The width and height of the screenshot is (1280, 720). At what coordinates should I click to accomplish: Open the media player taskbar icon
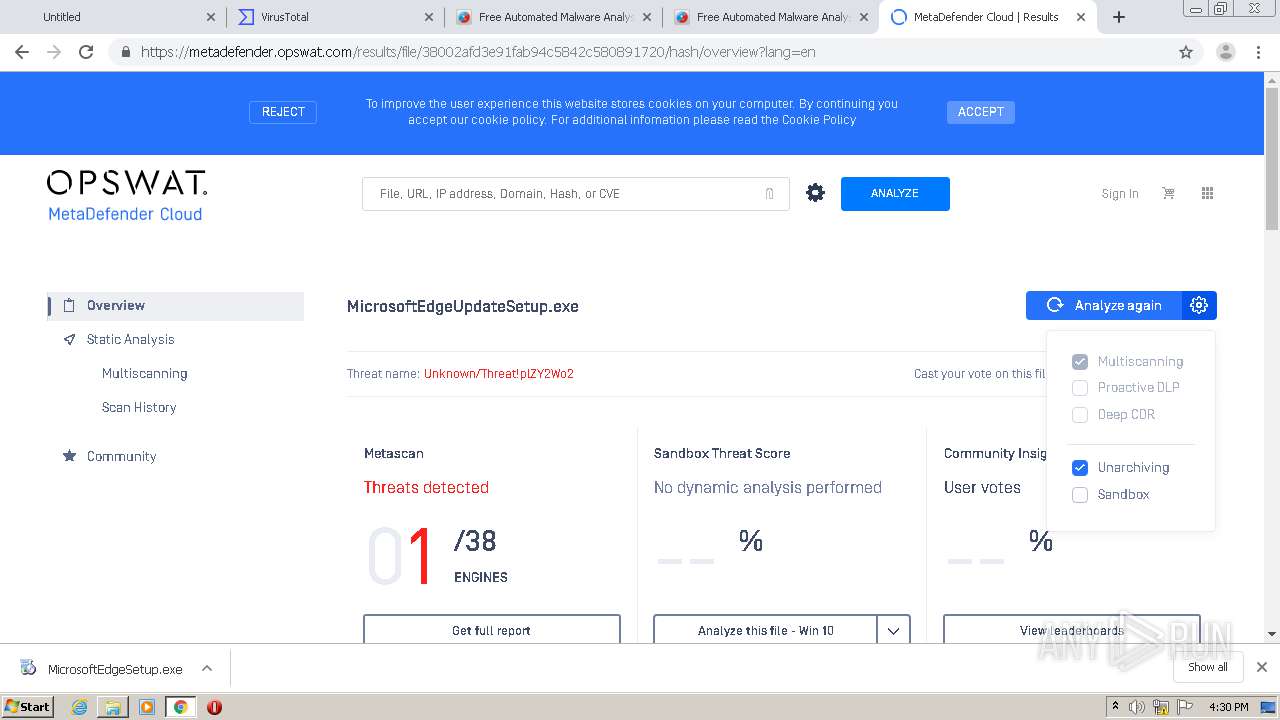point(147,707)
